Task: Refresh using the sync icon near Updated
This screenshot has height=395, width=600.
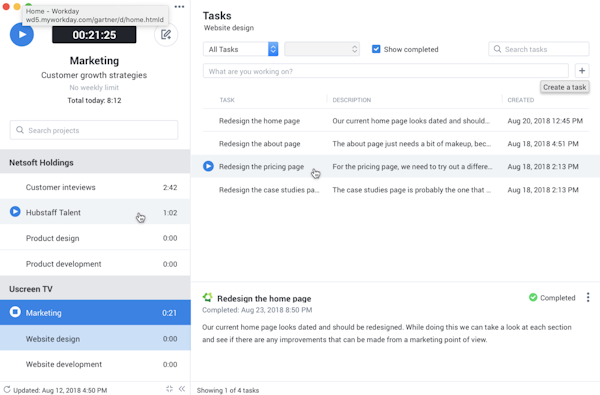Action: click(x=7, y=390)
